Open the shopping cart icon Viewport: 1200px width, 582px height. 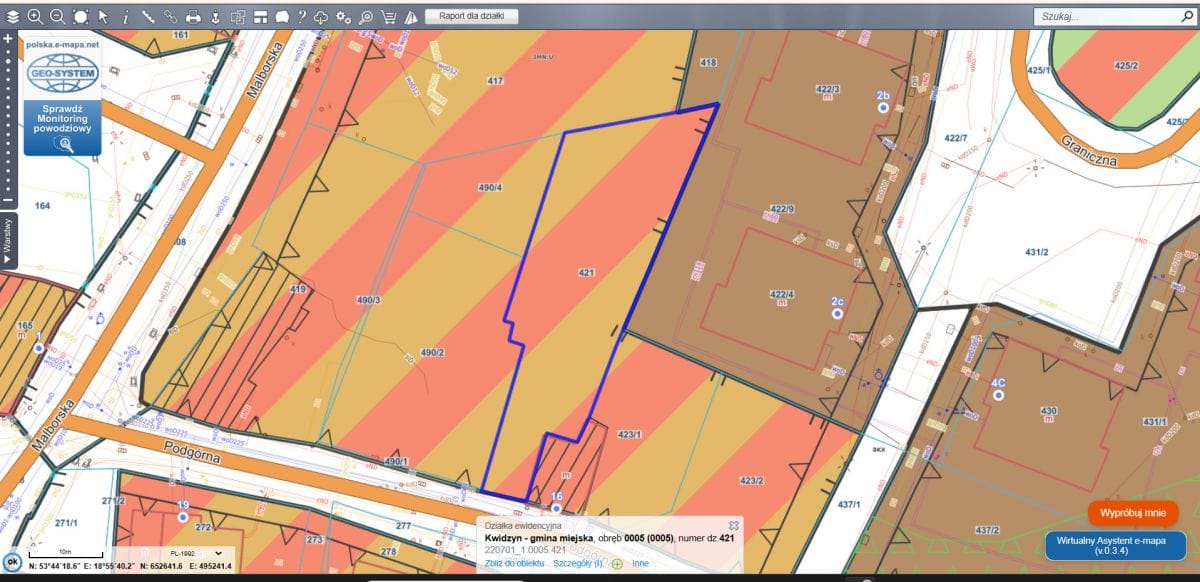point(388,16)
